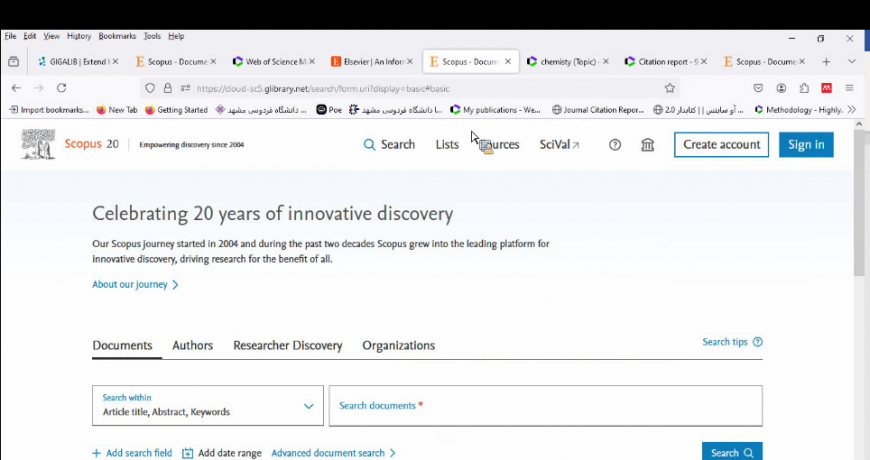Screen dimensions: 870x460
Task: Open the tracking protection shield icon
Action: [x=150, y=88]
